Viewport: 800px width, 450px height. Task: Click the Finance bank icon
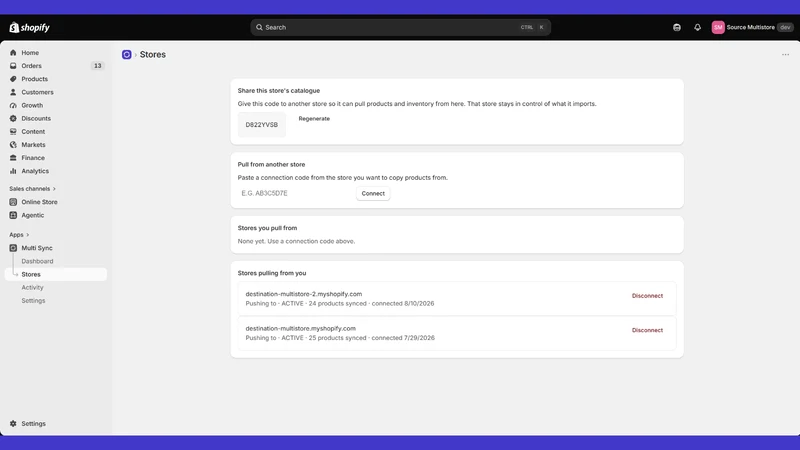tap(13, 158)
